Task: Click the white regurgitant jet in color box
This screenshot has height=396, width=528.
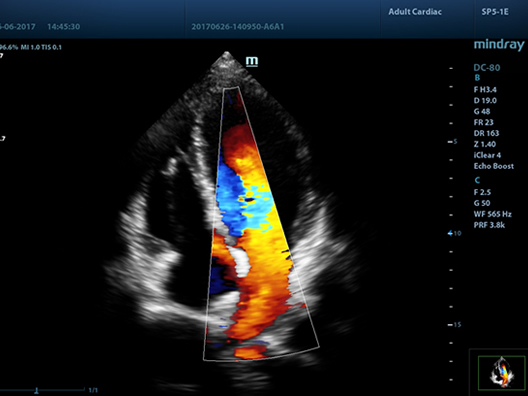Action: click(240, 261)
